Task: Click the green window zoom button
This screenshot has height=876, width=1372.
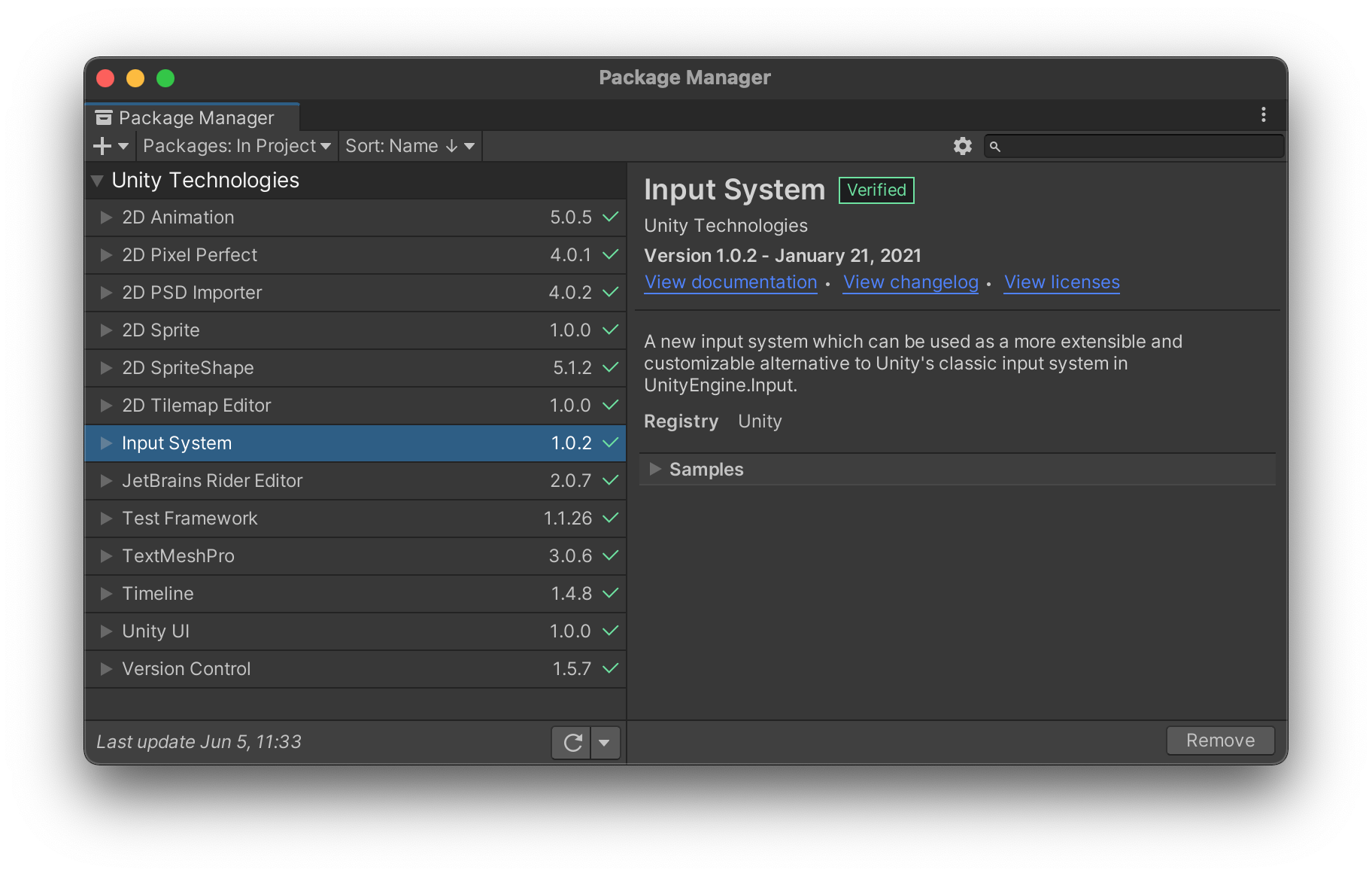Action: pyautogui.click(x=165, y=78)
